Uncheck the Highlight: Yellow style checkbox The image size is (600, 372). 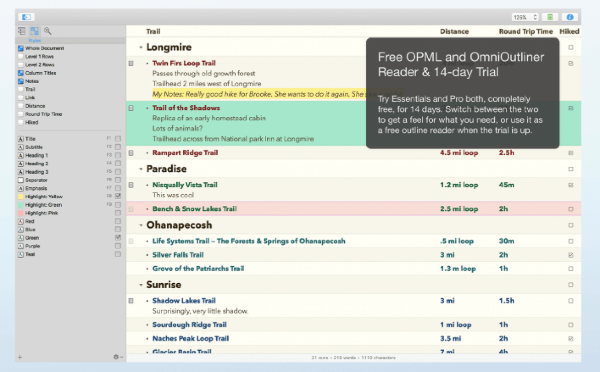coord(118,196)
